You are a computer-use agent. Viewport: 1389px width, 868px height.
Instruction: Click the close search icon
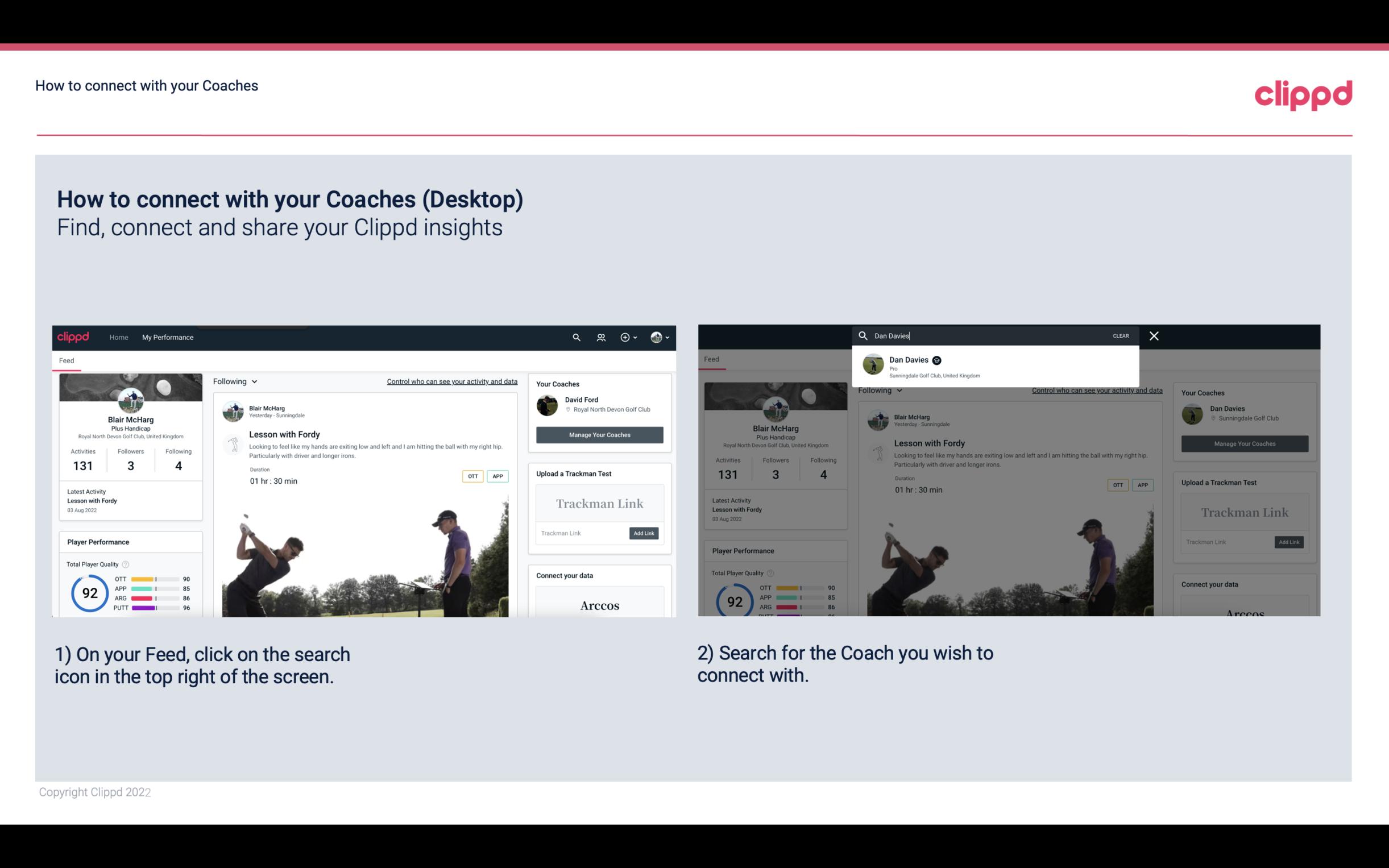[x=1153, y=335]
